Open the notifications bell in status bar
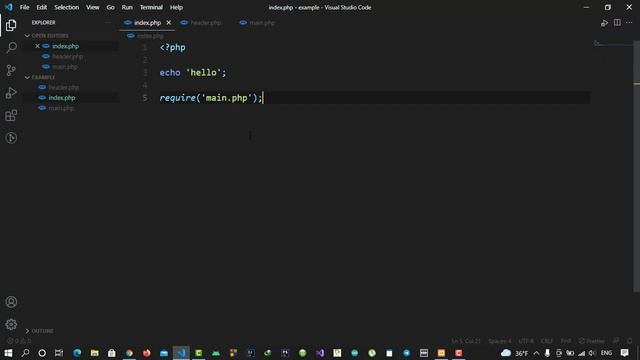 click(629, 341)
